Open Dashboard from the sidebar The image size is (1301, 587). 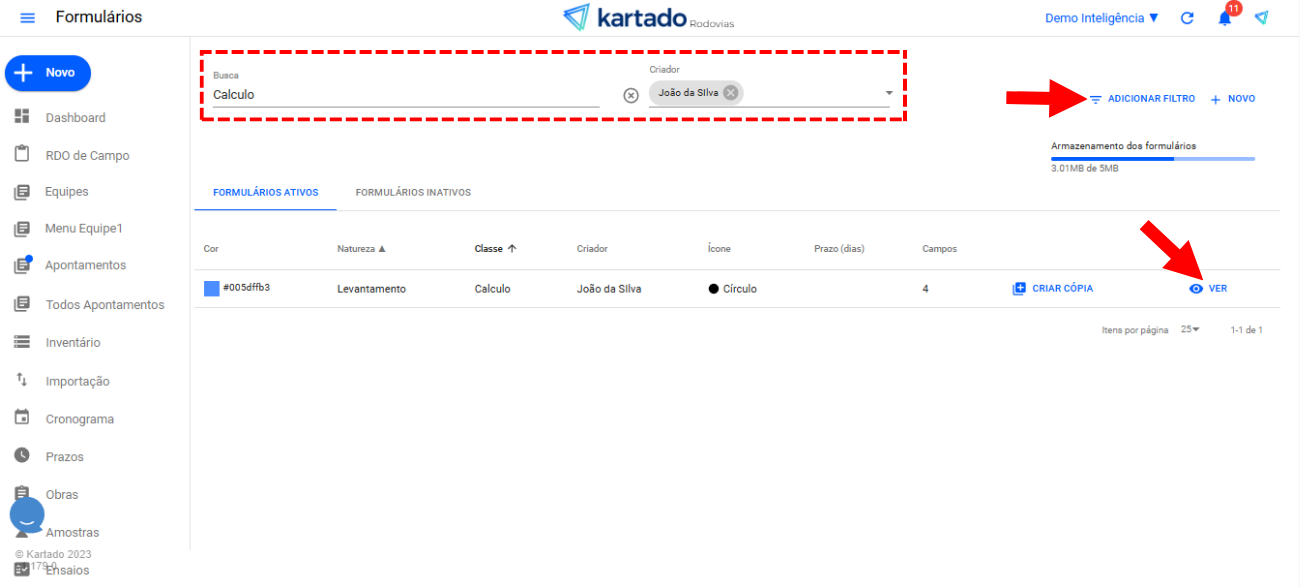tap(75, 118)
